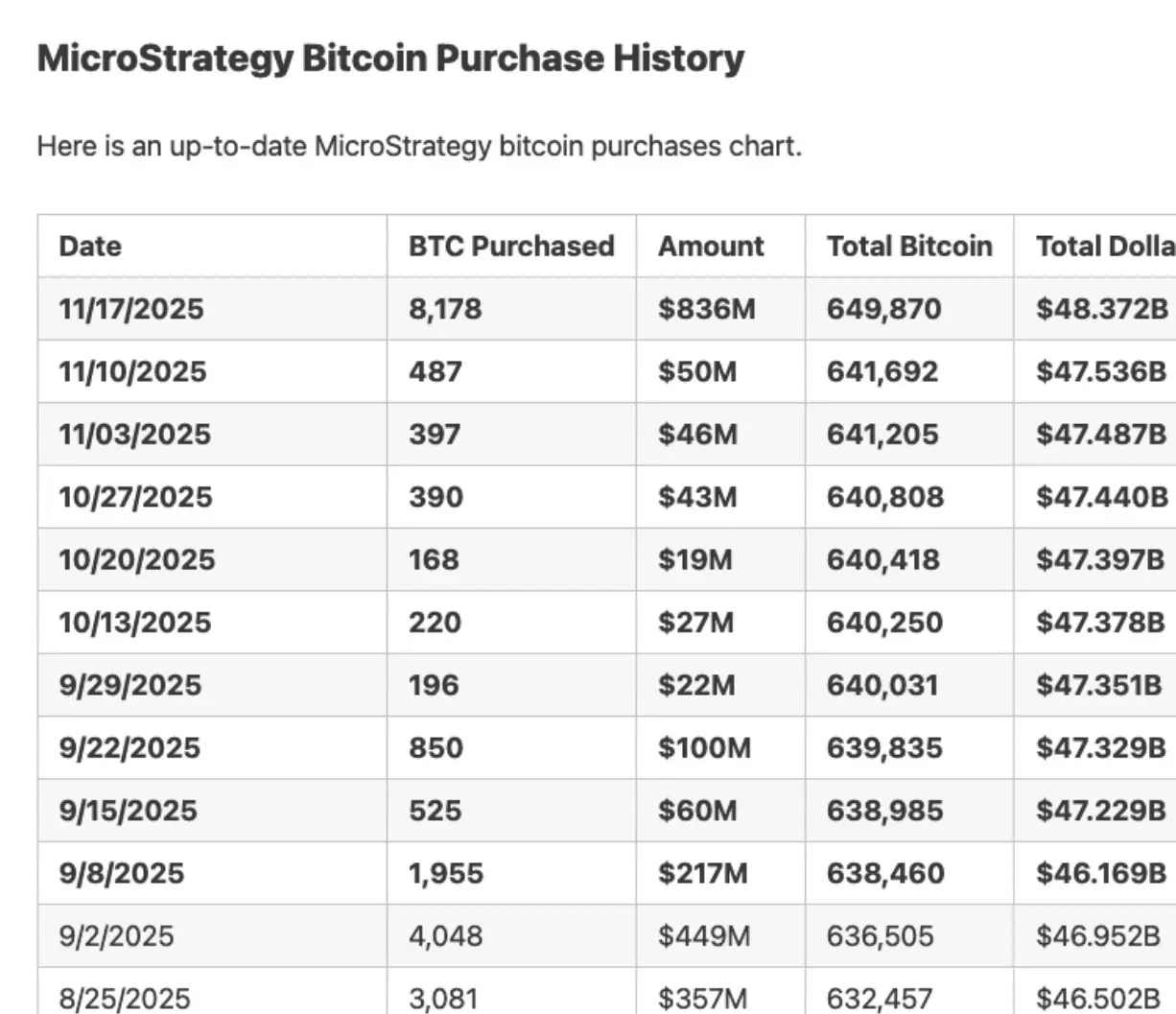
Task: Select the 11/17/2025 date cell
Action: pyautogui.click(x=131, y=309)
